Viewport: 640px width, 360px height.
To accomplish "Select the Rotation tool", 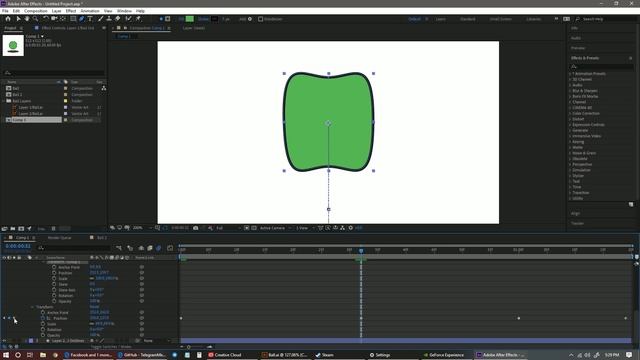I will coord(46,19).
